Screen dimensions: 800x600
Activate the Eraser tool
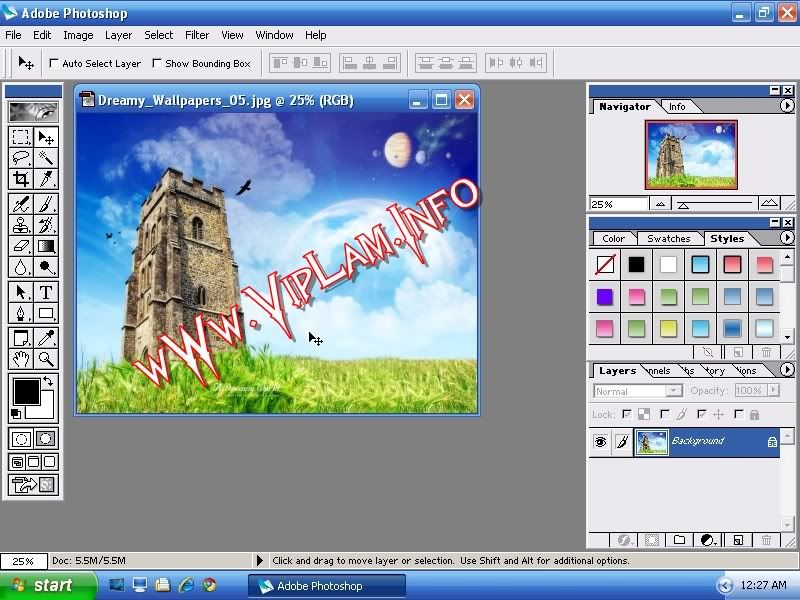21,246
